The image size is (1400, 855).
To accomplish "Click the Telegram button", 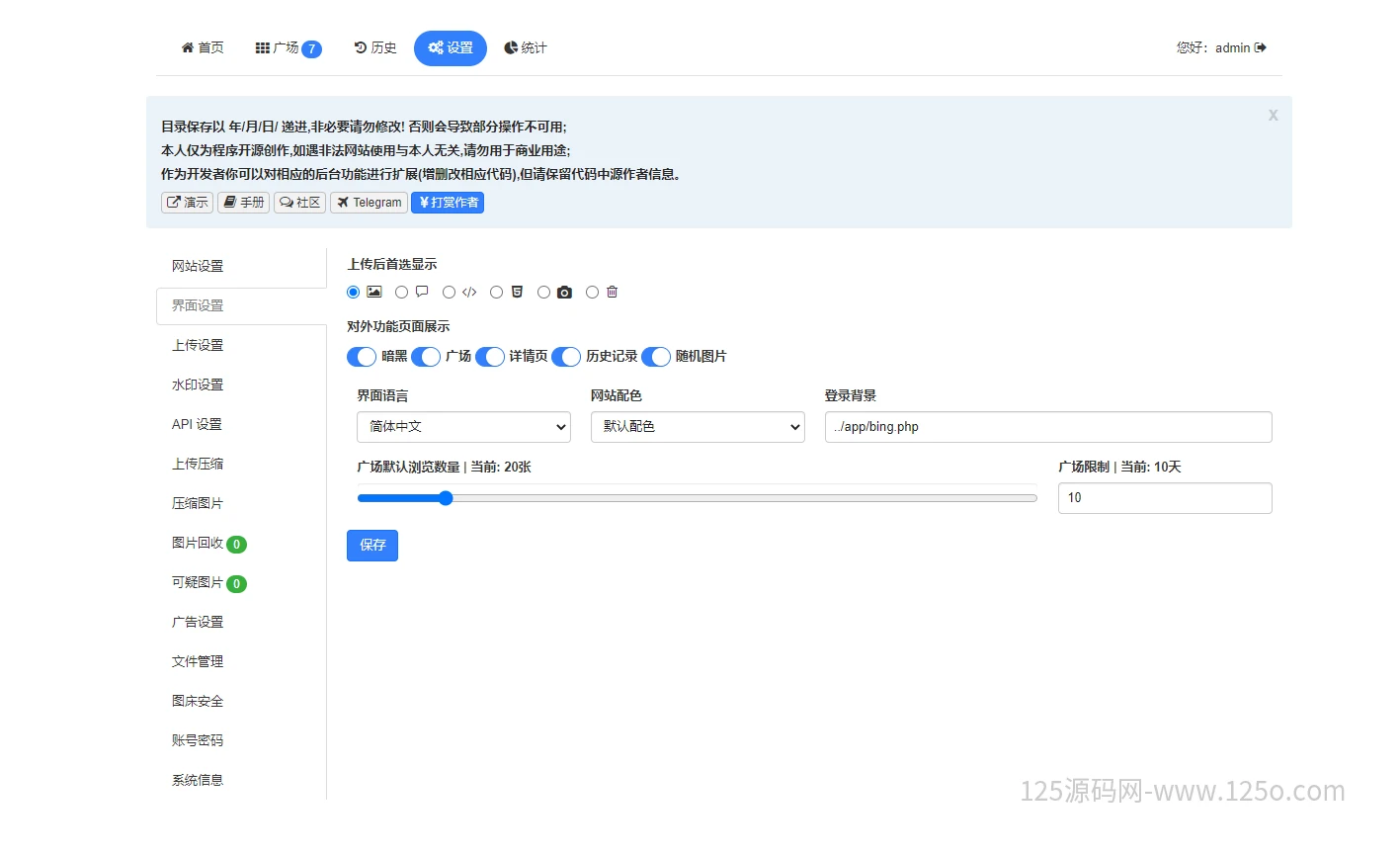I will point(370,203).
